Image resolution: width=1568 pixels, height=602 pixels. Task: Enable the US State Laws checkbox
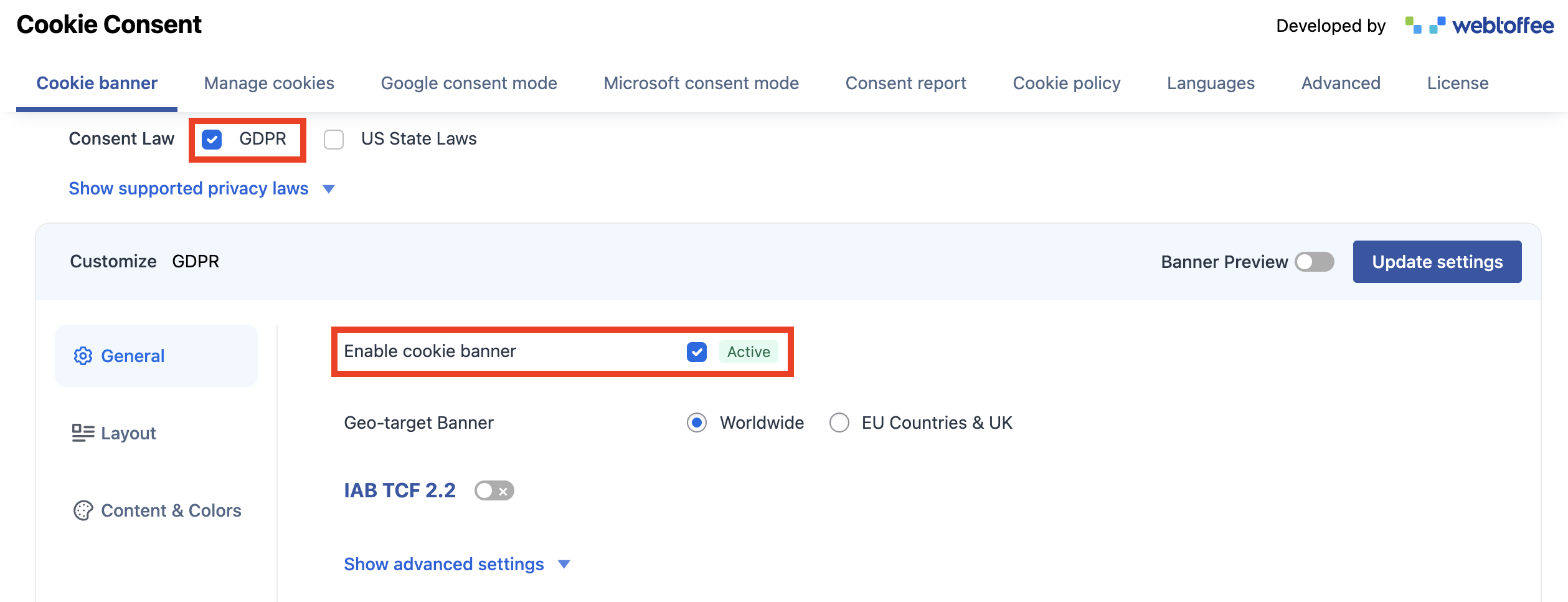[x=334, y=140]
